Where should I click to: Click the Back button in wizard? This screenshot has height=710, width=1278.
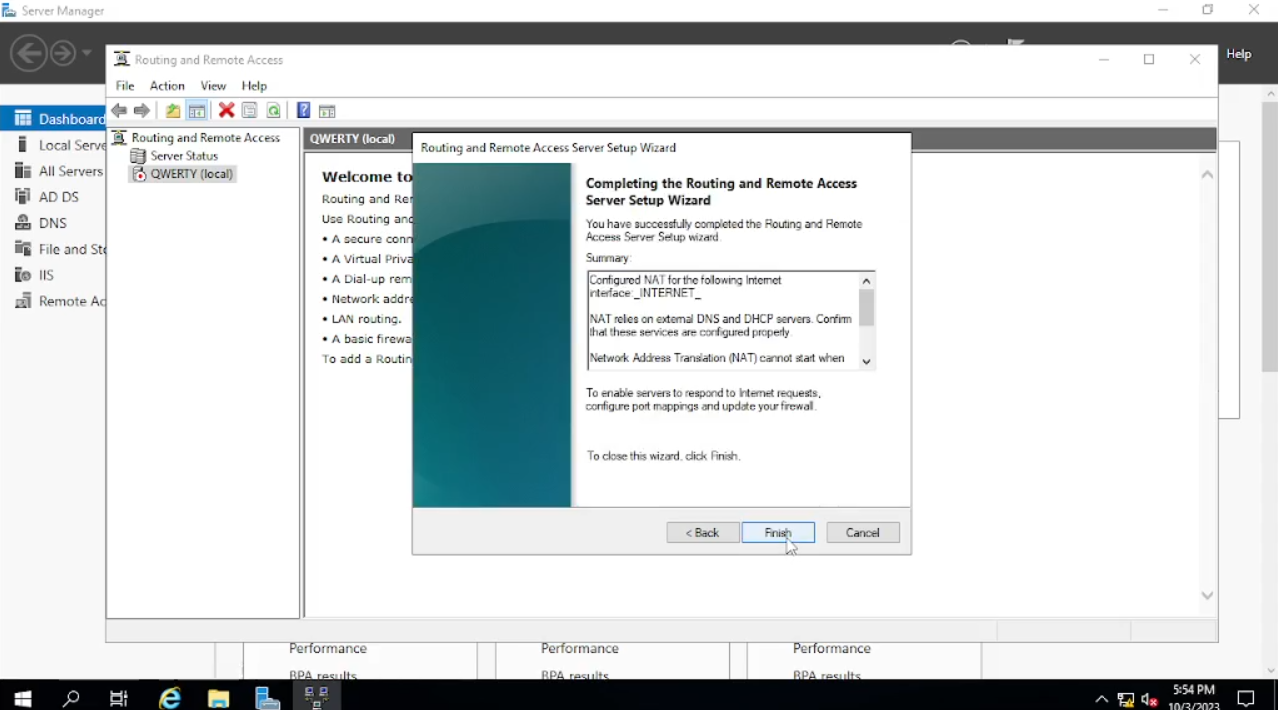[x=702, y=533]
